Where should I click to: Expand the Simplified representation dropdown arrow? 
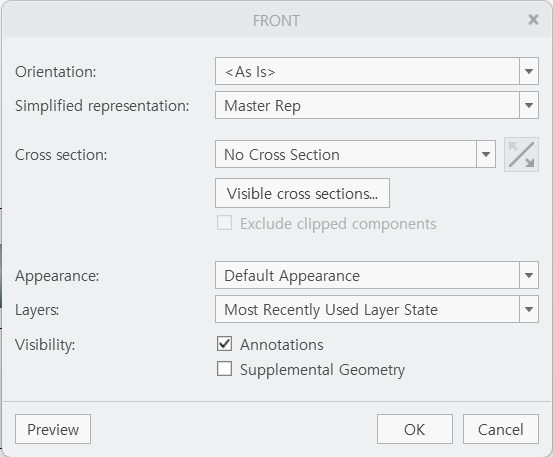point(529,105)
